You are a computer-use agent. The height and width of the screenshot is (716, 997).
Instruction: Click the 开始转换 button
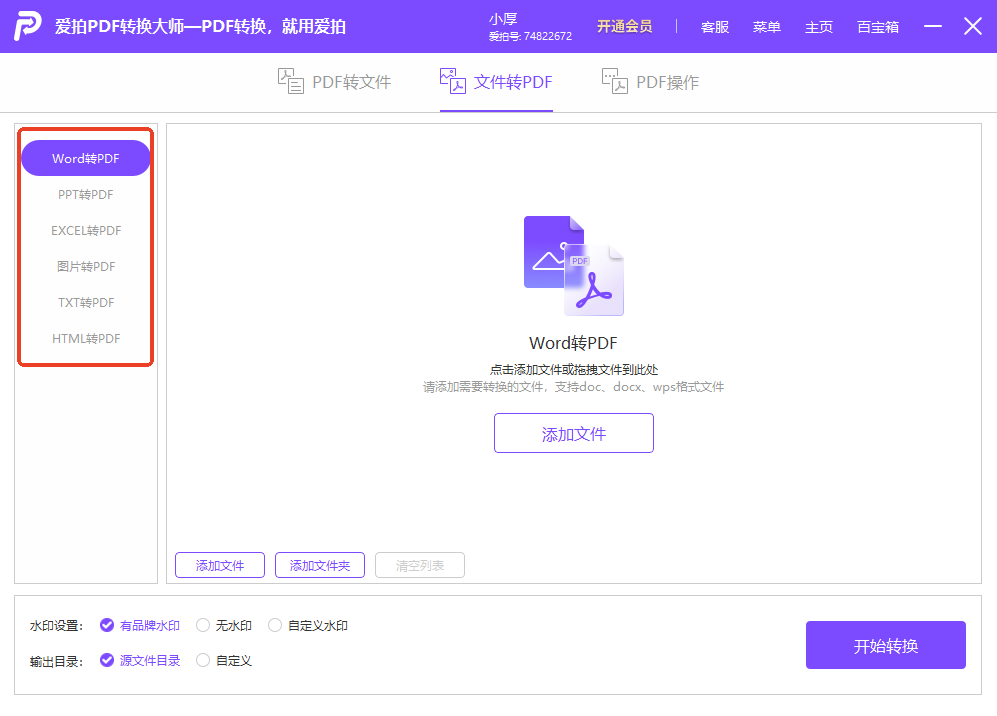(886, 645)
